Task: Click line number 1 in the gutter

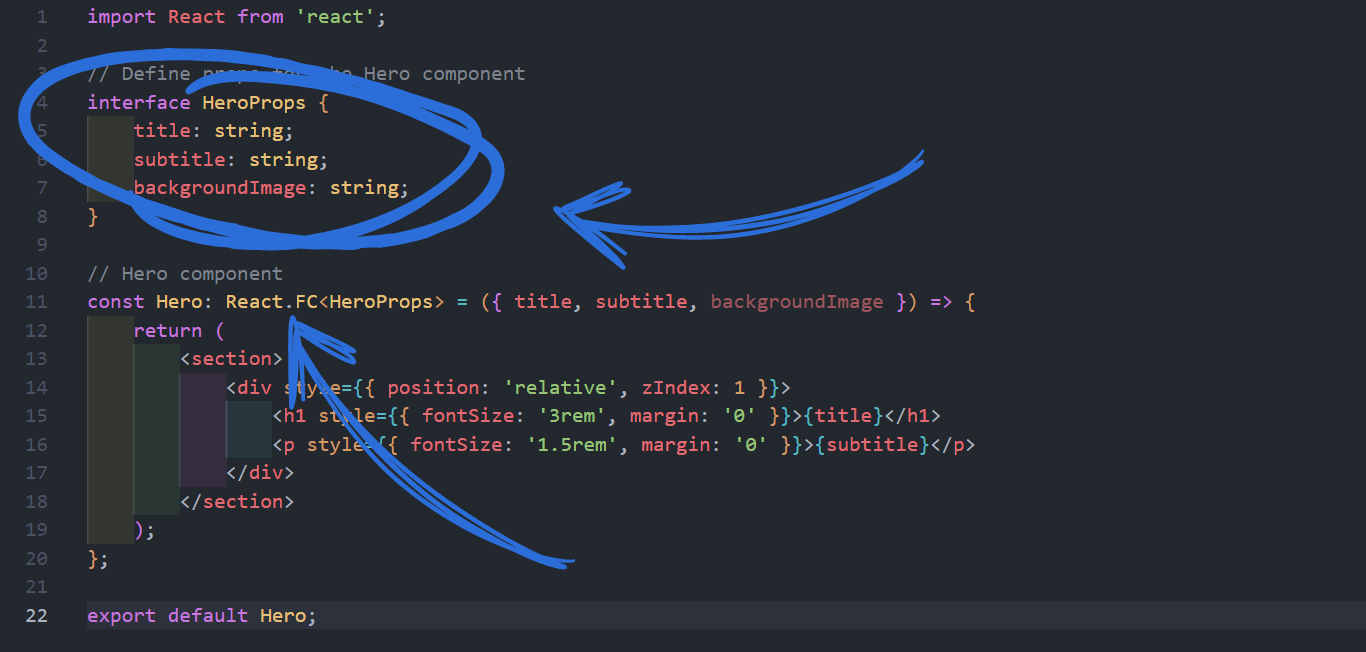Action: tap(41, 17)
